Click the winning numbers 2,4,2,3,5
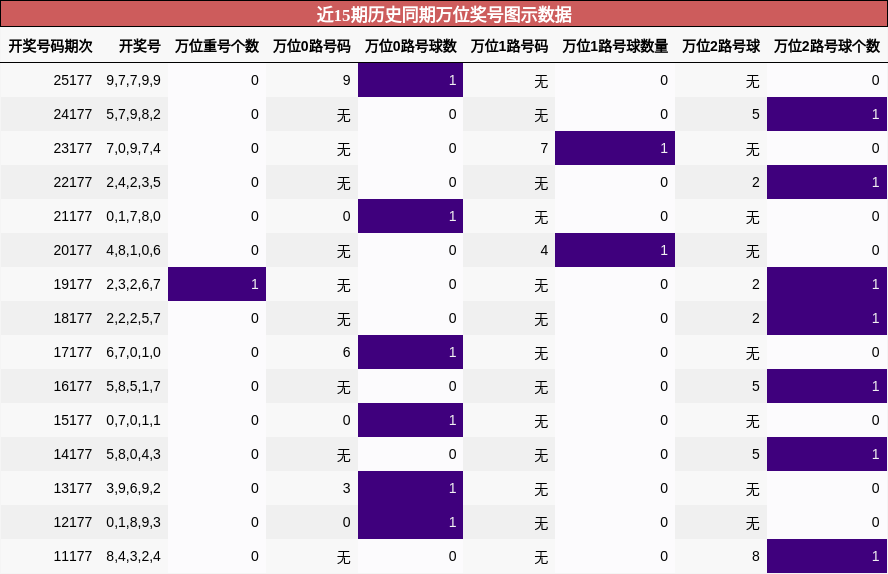 pos(134,182)
